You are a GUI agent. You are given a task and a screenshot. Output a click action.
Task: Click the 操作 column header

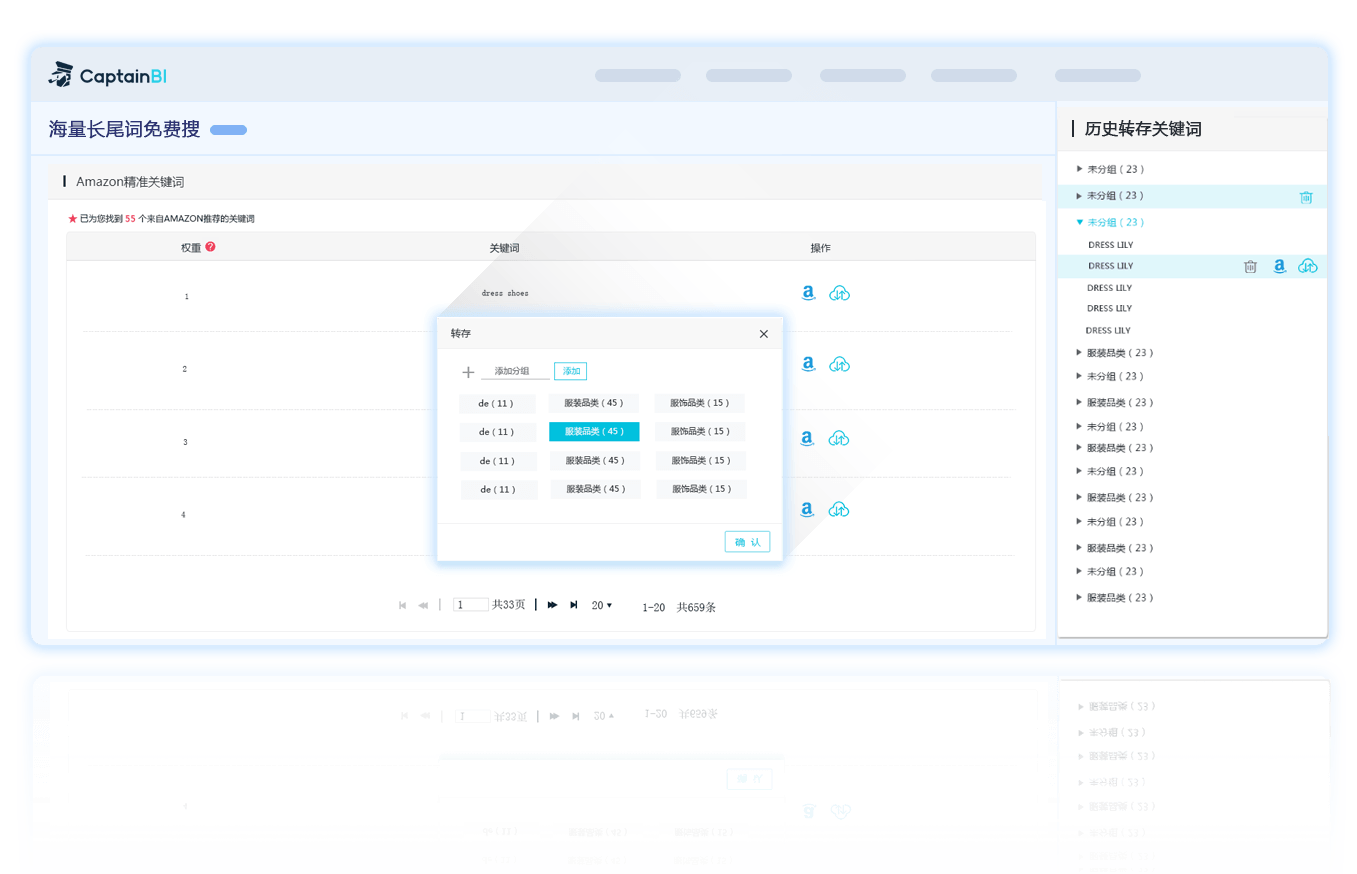click(x=820, y=247)
